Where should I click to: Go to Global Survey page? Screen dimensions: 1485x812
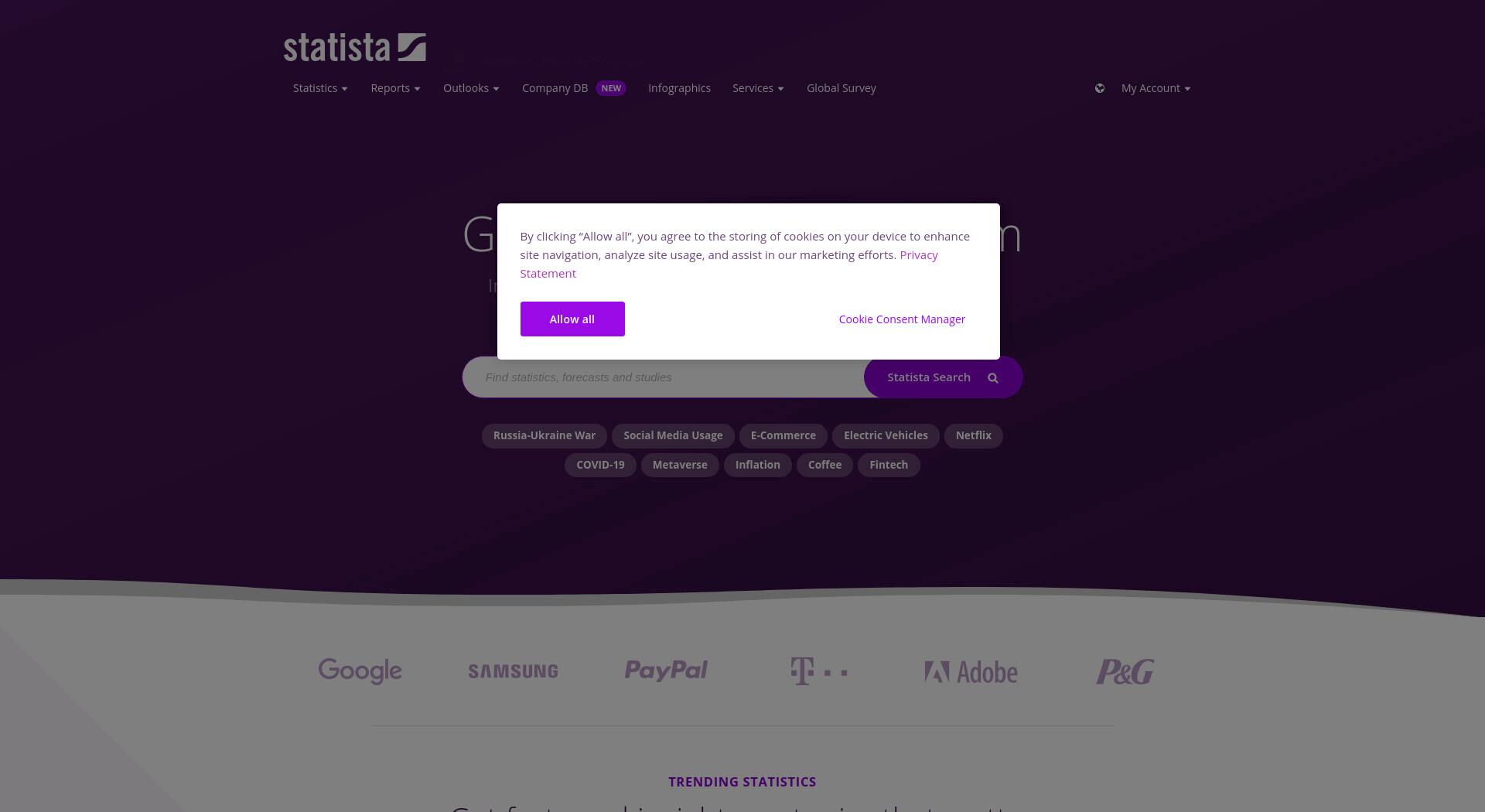(841, 88)
